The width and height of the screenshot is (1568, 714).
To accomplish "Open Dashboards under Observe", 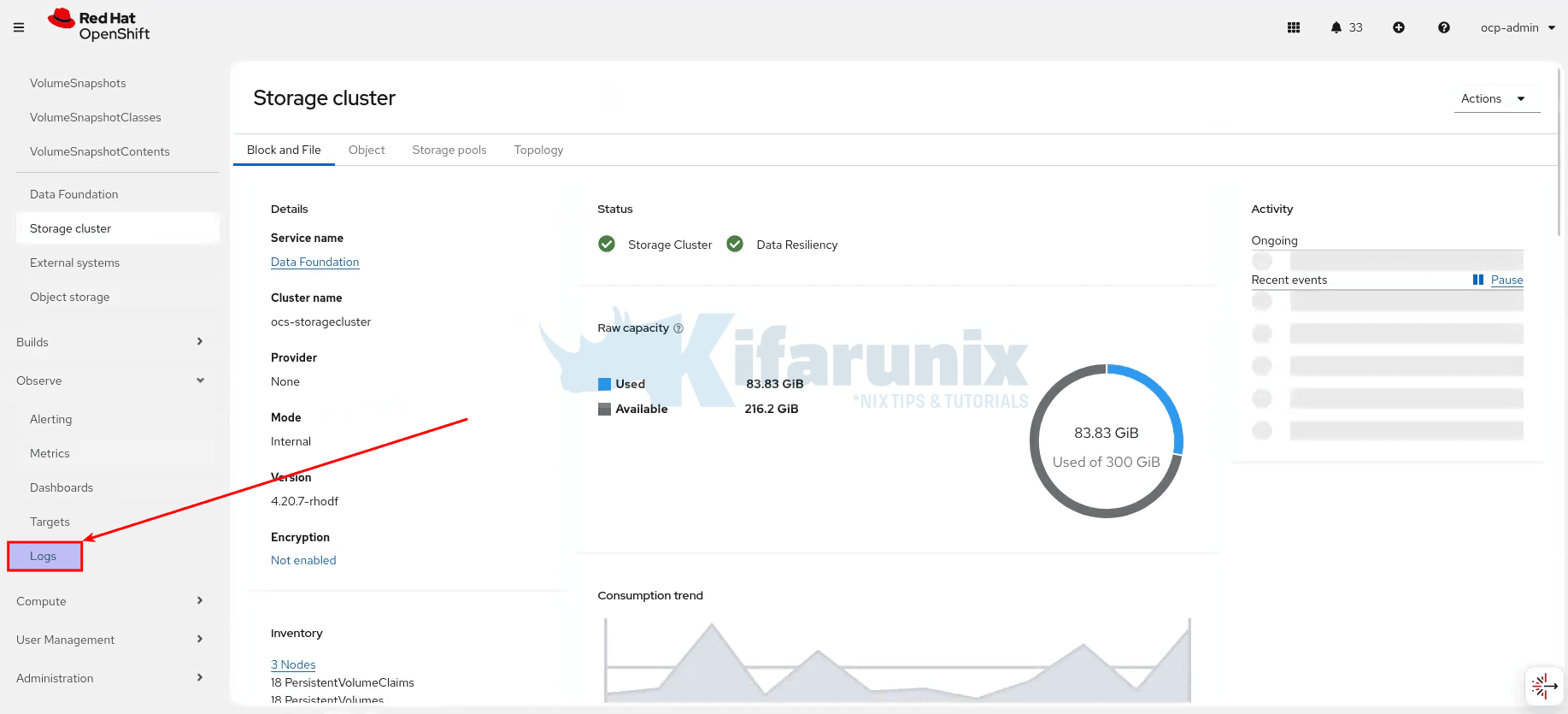I will coord(62,487).
